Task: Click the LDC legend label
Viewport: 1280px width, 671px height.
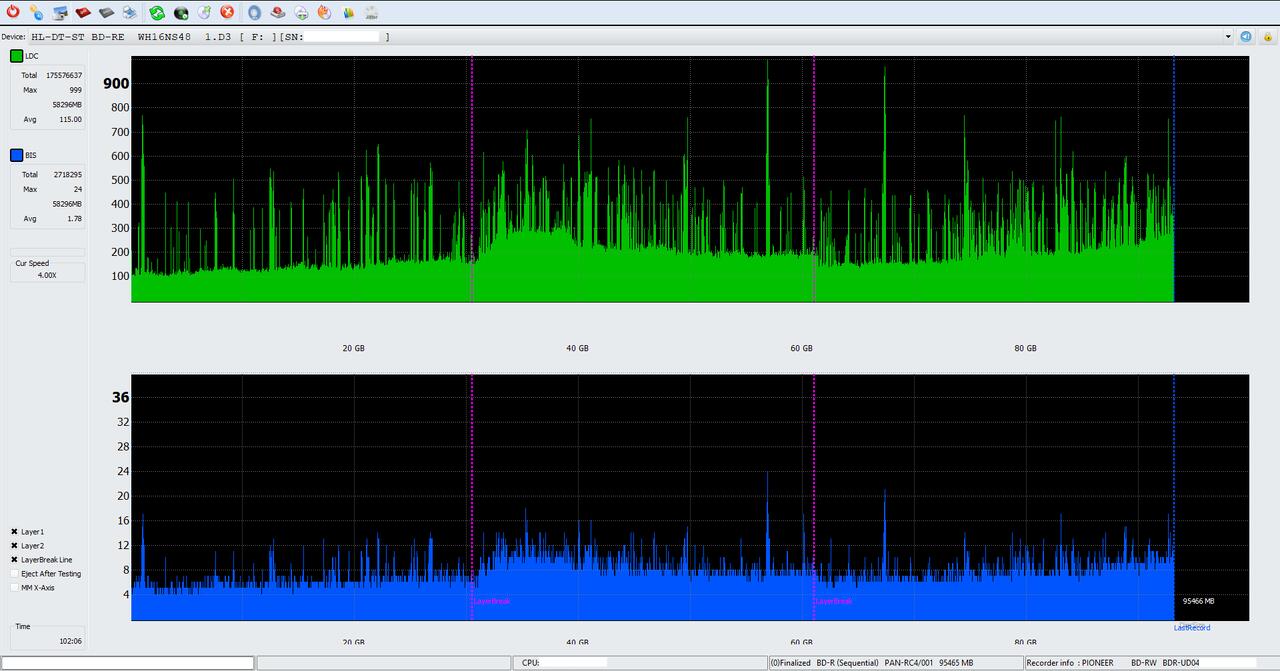Action: click(x=32, y=56)
